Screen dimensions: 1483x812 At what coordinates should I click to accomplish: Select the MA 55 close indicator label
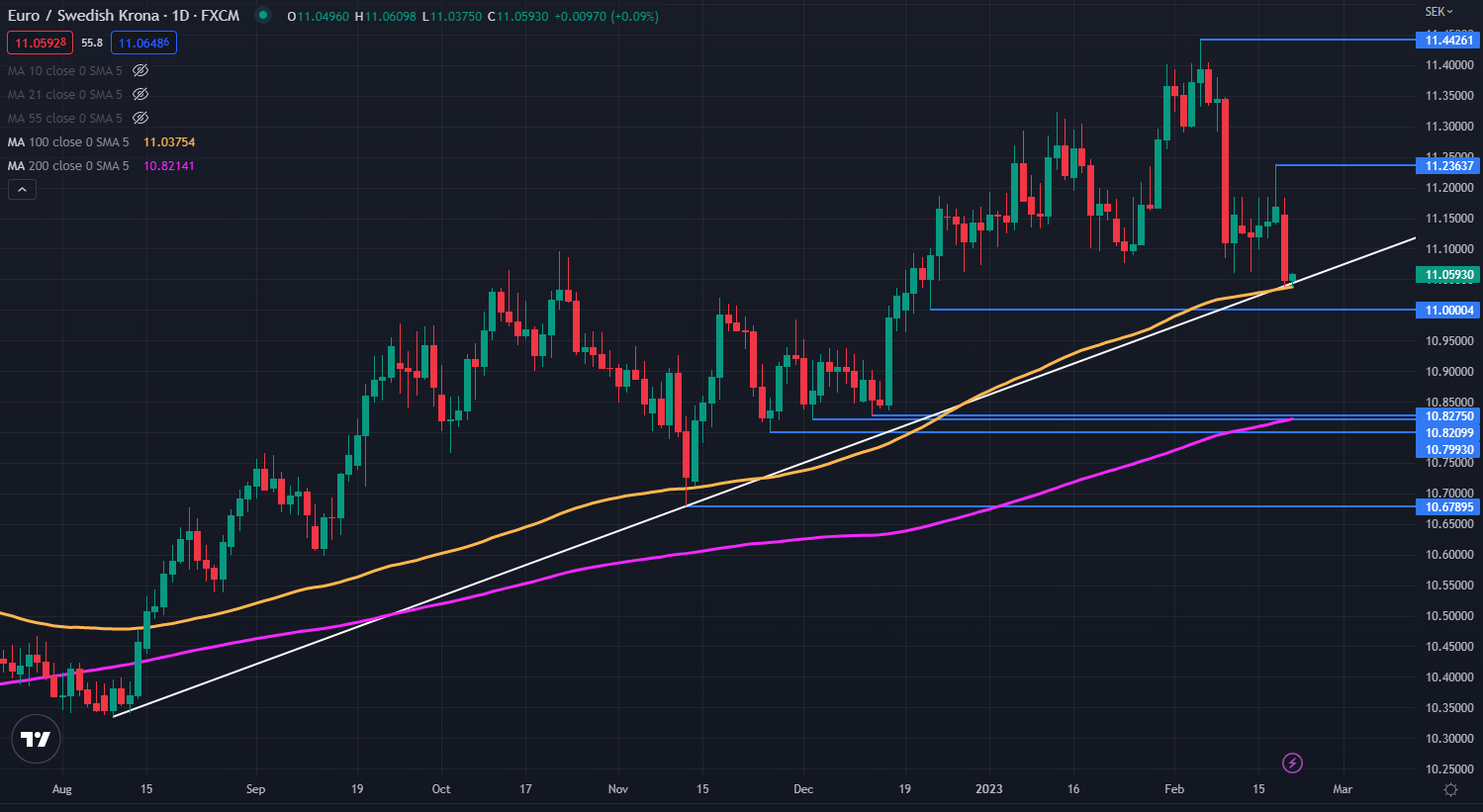65,119
